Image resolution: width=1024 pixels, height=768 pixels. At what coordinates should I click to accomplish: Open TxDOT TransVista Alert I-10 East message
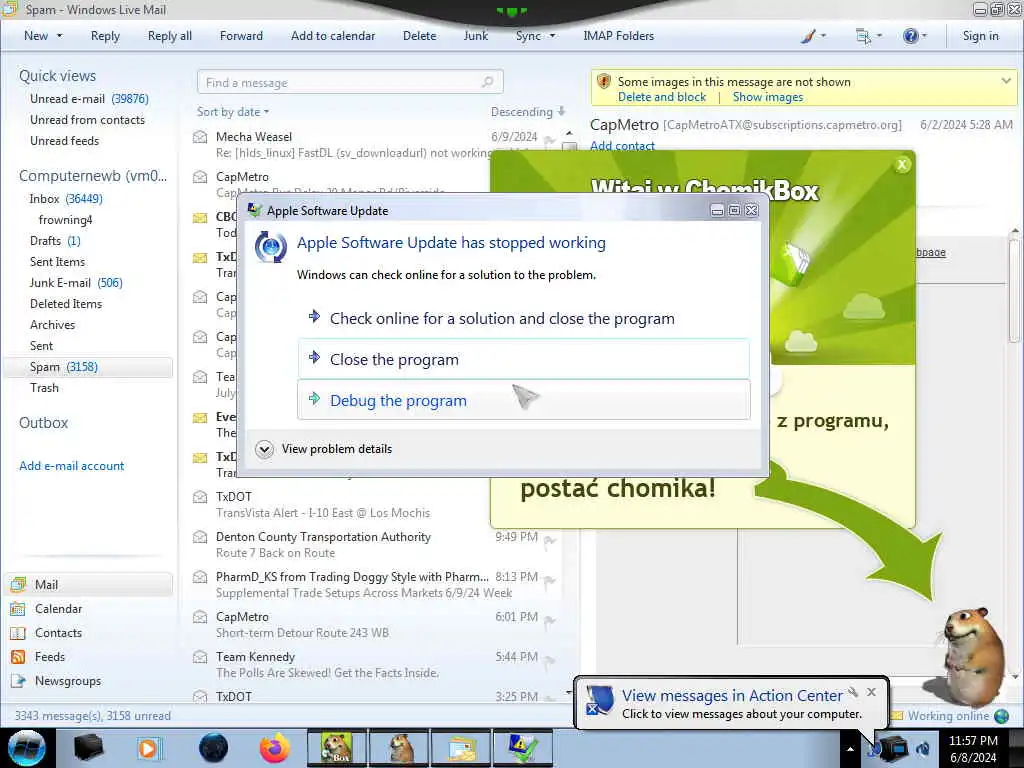tap(372, 505)
